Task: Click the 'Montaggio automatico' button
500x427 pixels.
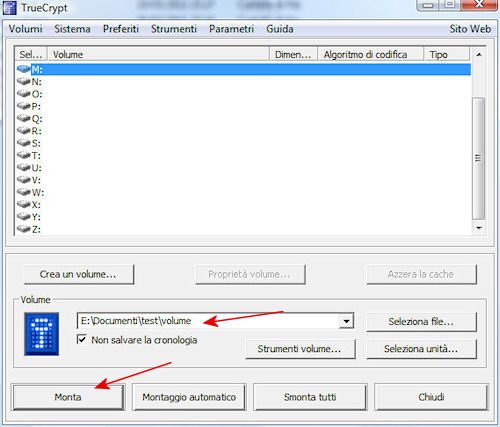Action: pos(189,397)
